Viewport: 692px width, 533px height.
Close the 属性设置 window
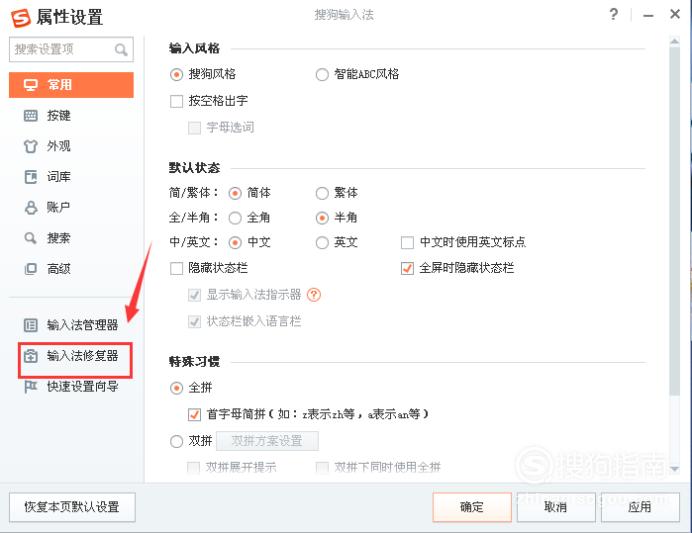point(675,14)
